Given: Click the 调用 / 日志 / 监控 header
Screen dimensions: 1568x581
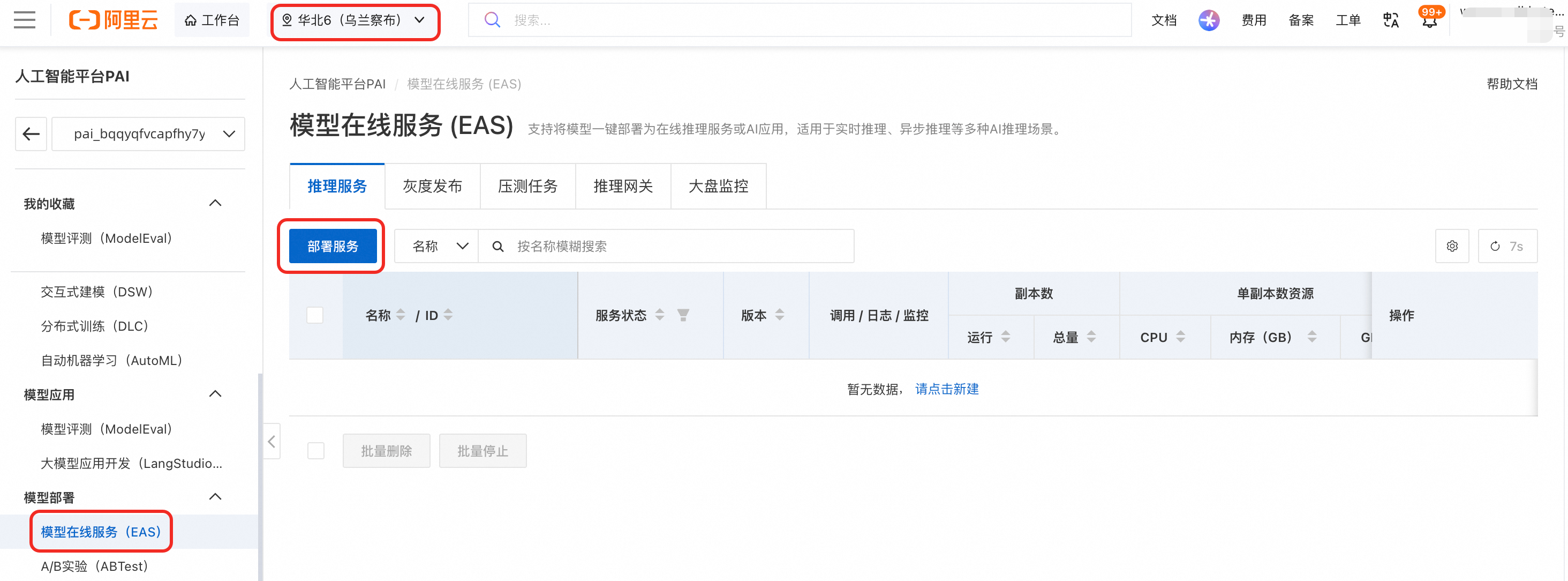Looking at the screenshot, I should coord(879,316).
